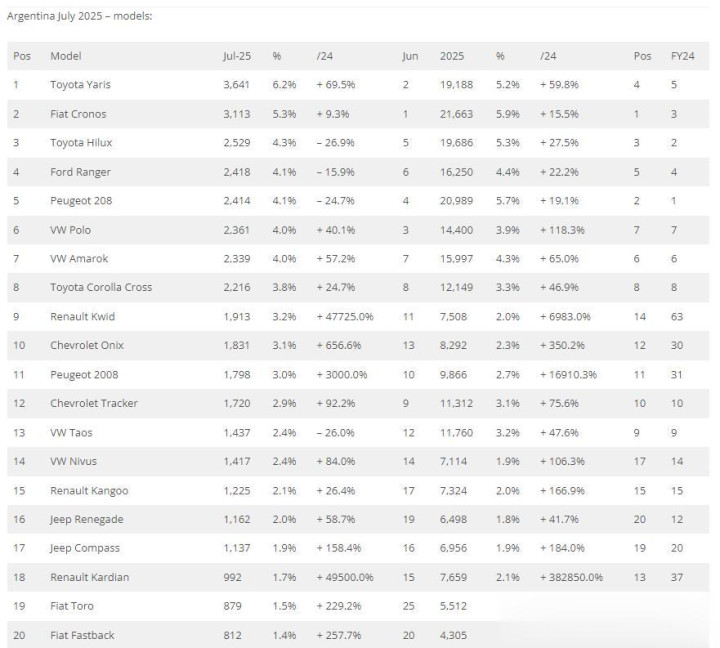Image resolution: width=720 pixels, height=648 pixels.
Task: Click the Chevrolet Tracker model cell
Action: [x=94, y=403]
